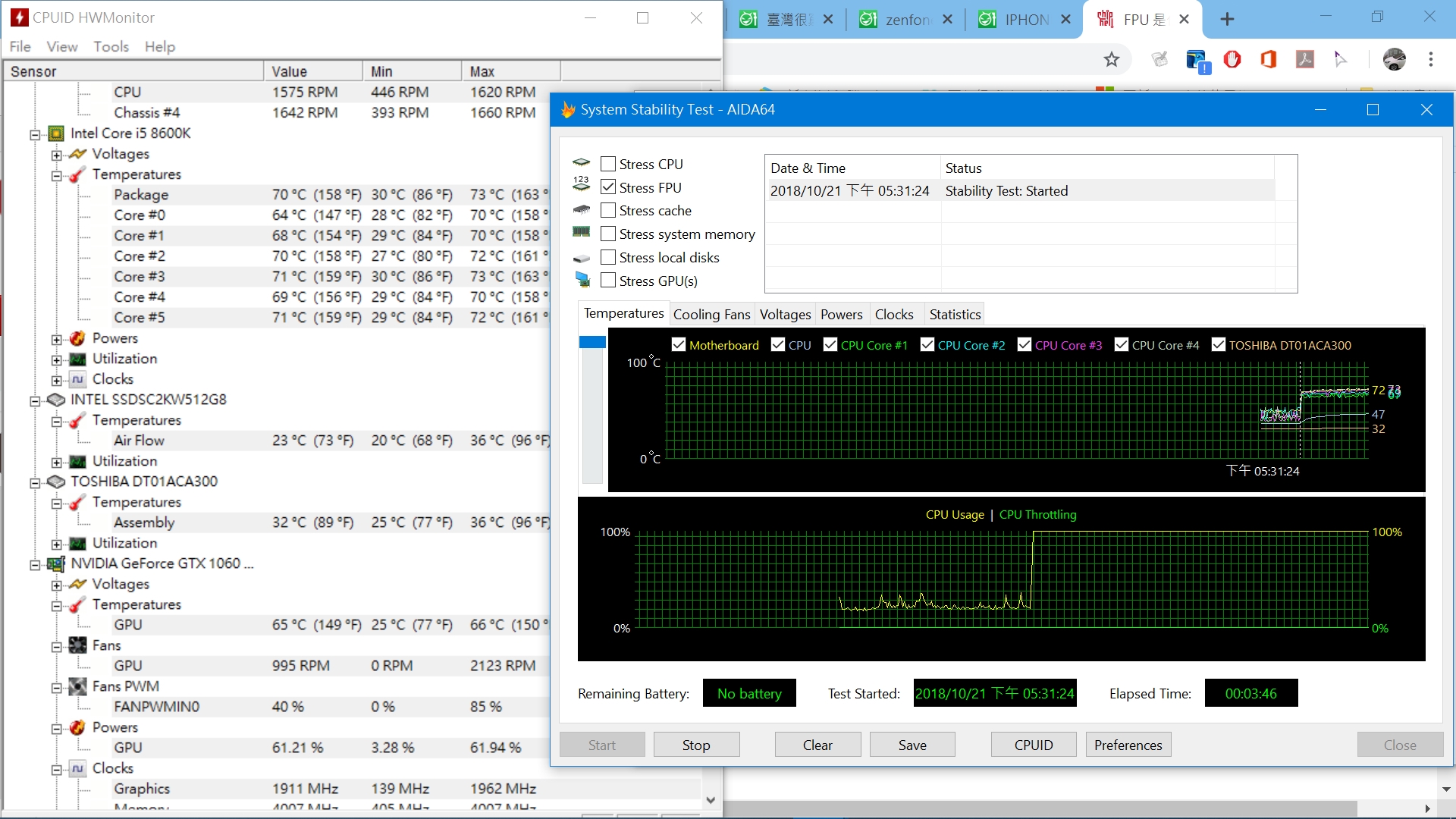
Task: Click the Stress GPU(s) monitor icon
Action: (x=582, y=280)
